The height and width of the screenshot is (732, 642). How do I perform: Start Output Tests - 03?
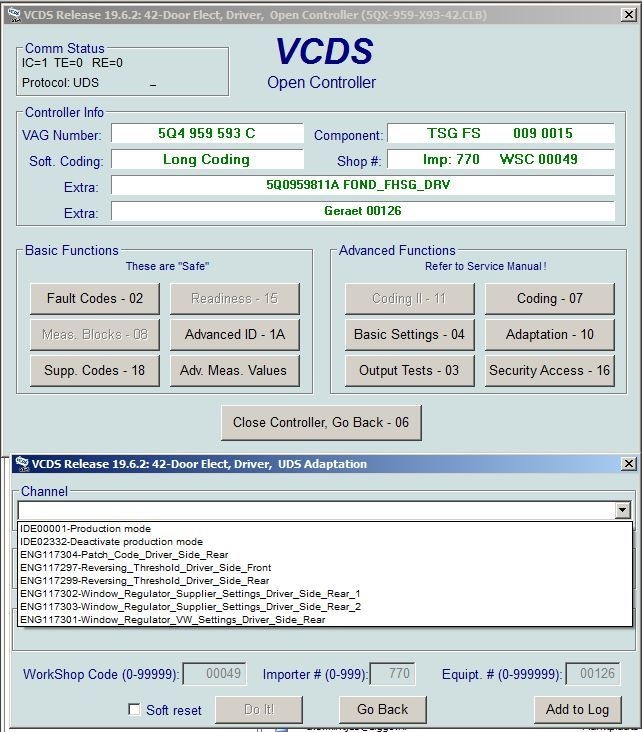tap(409, 371)
